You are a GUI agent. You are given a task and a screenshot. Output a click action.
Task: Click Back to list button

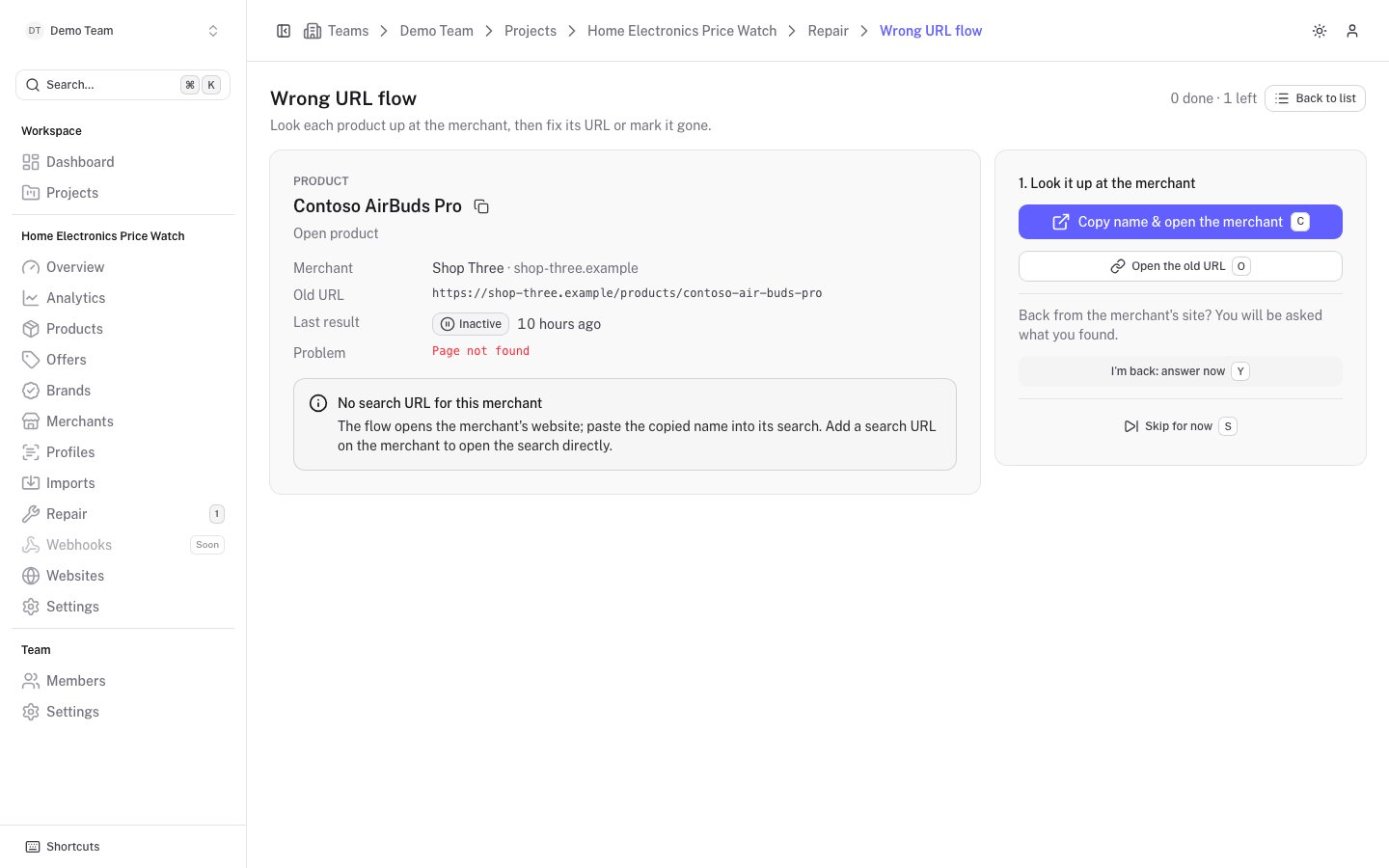click(x=1315, y=98)
